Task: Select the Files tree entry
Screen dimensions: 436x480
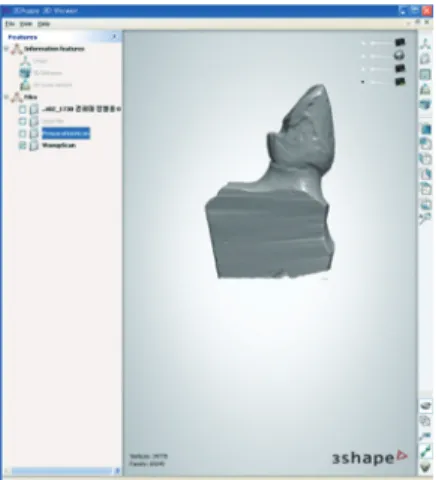Action: click(30, 97)
